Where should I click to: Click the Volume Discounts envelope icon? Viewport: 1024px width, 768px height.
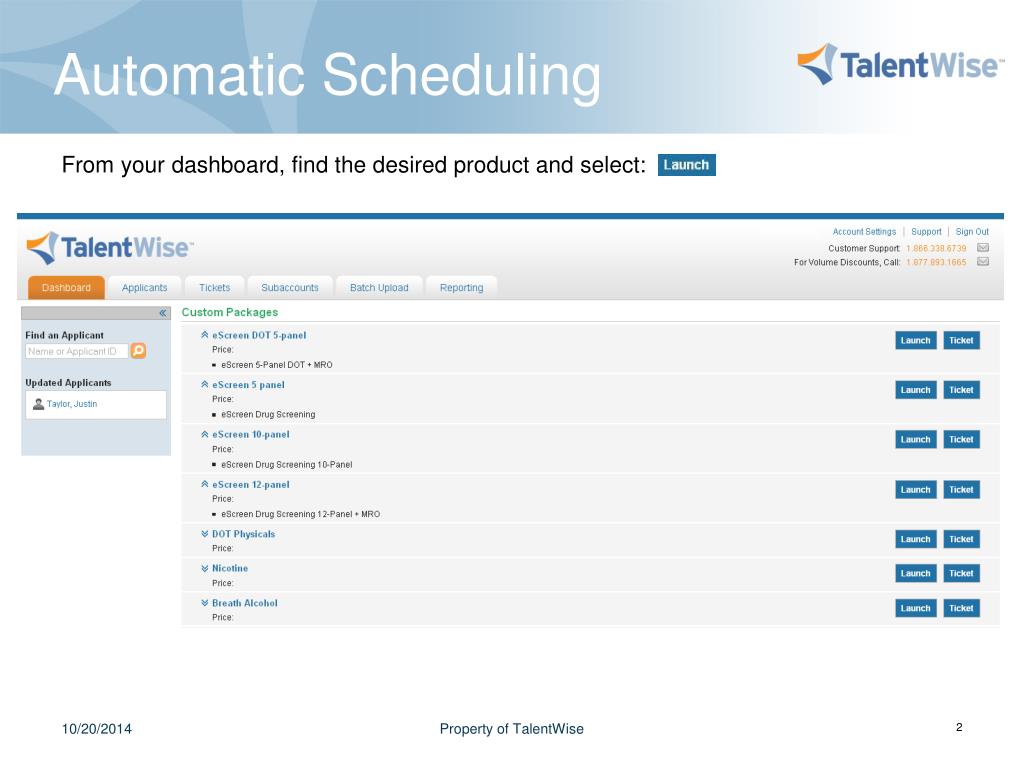click(983, 262)
